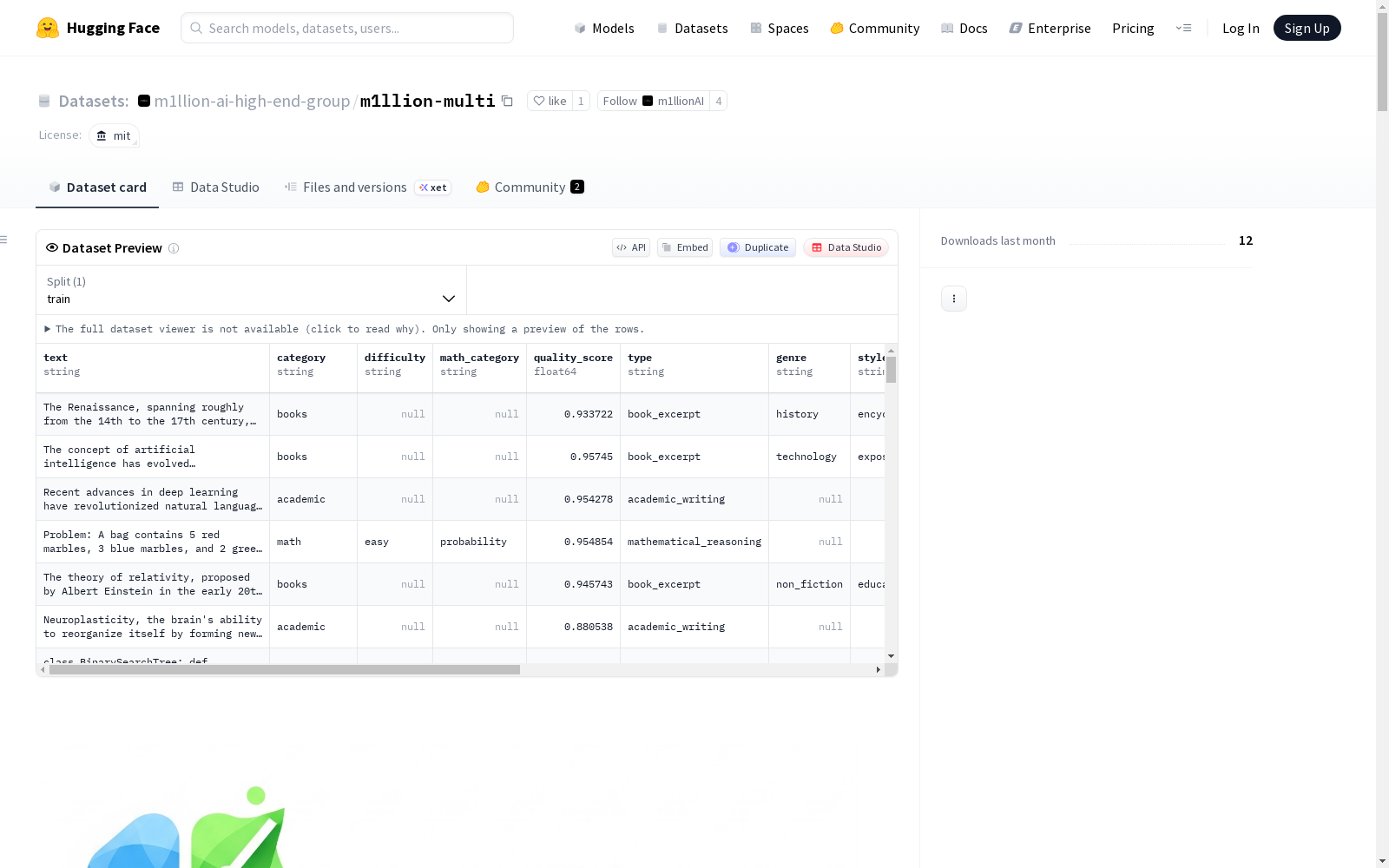This screenshot has height=868, width=1389.
Task: Open Enterprise in the top navigation
Action: [x=1050, y=29]
